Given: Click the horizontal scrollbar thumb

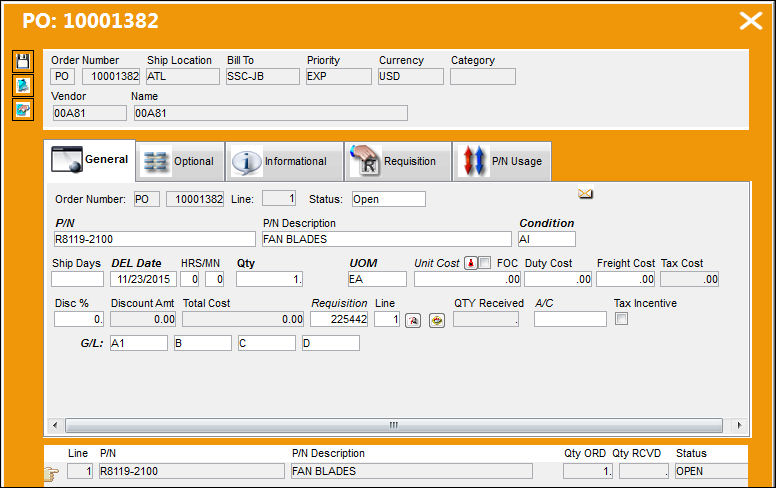Looking at the screenshot, I should (393, 425).
